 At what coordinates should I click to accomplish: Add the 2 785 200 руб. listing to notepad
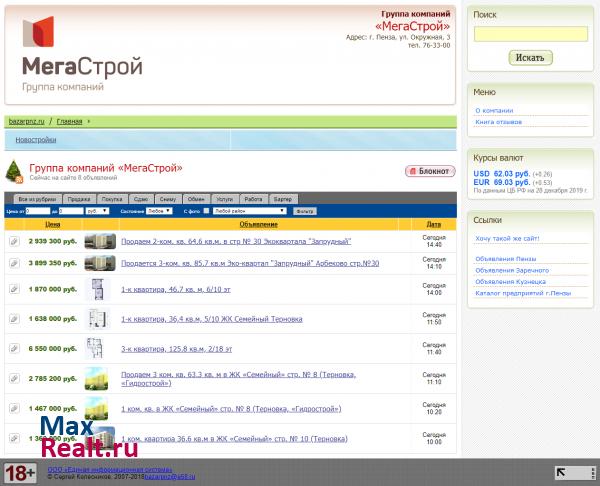(x=14, y=378)
